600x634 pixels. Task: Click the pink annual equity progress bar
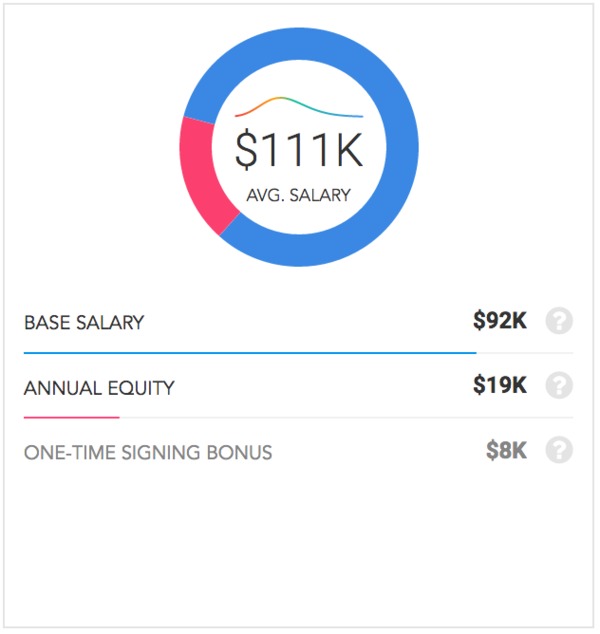tap(72, 419)
